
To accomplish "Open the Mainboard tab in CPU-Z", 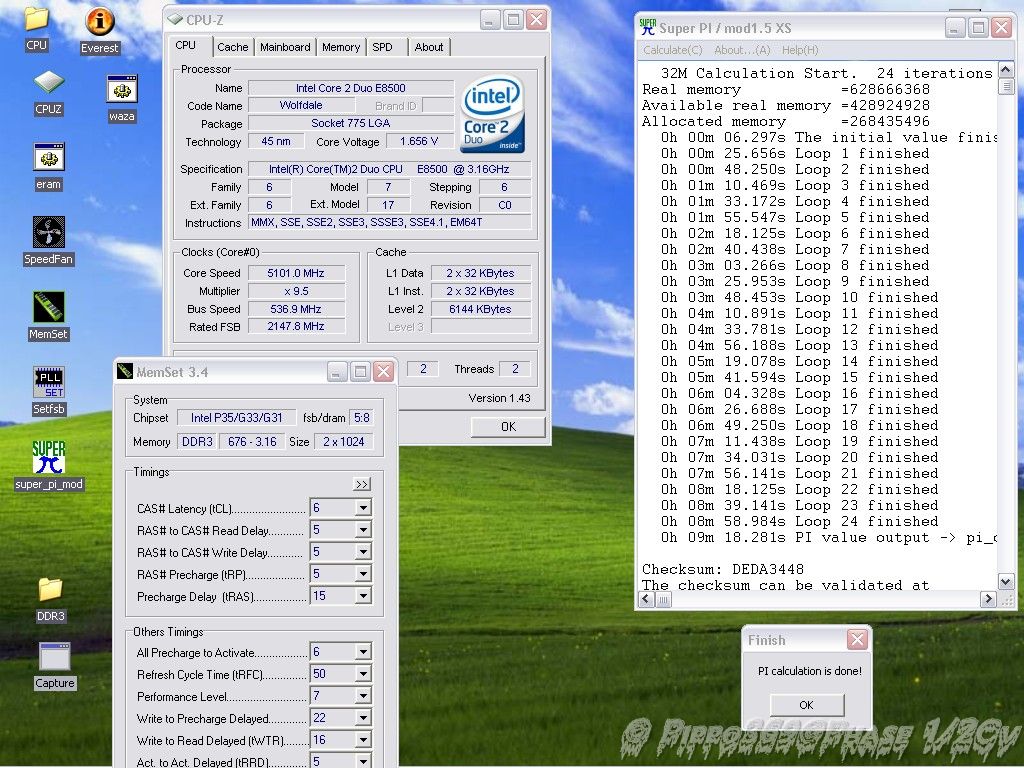I will pos(285,47).
